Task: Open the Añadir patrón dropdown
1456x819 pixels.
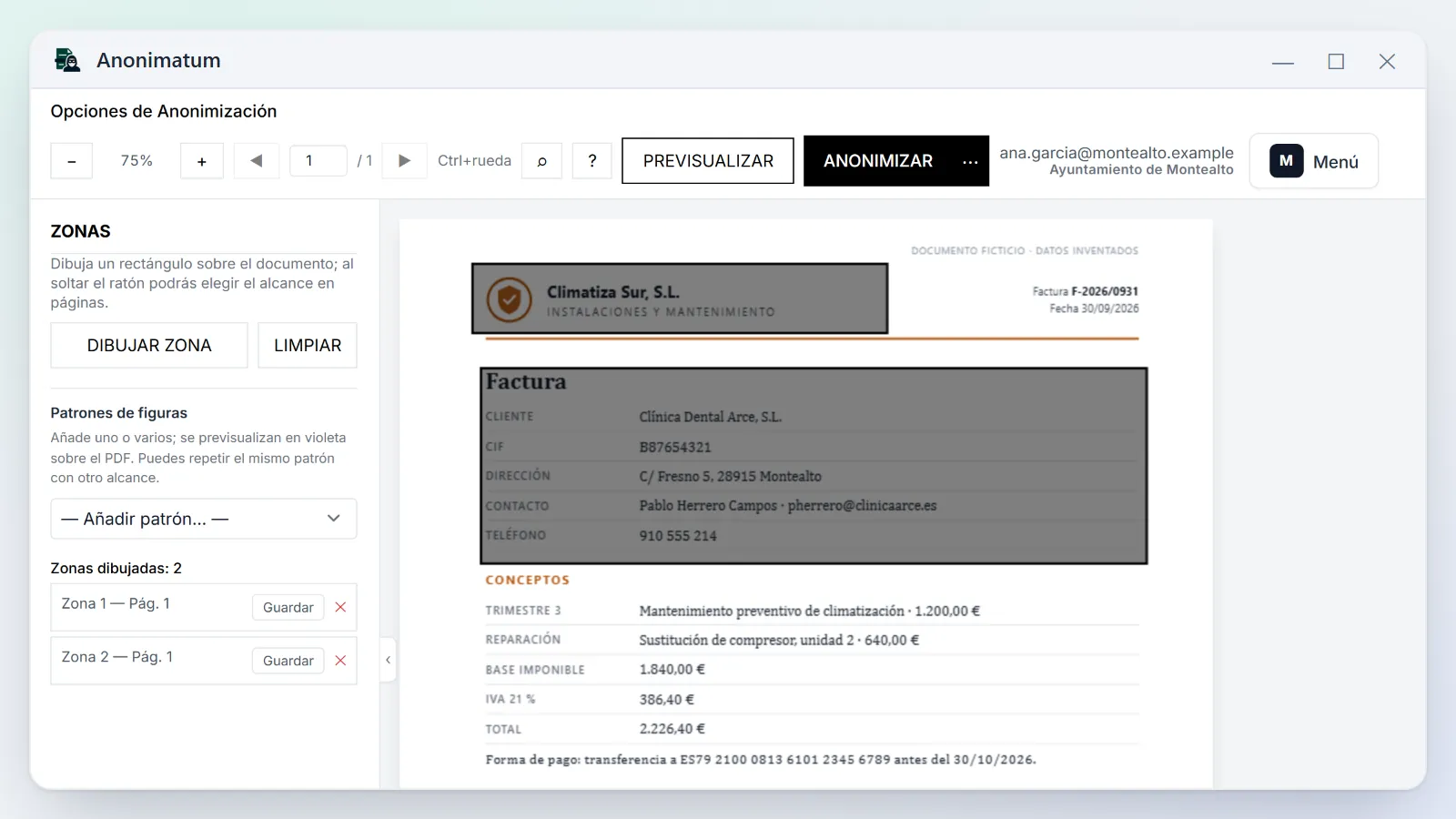Action: click(204, 519)
